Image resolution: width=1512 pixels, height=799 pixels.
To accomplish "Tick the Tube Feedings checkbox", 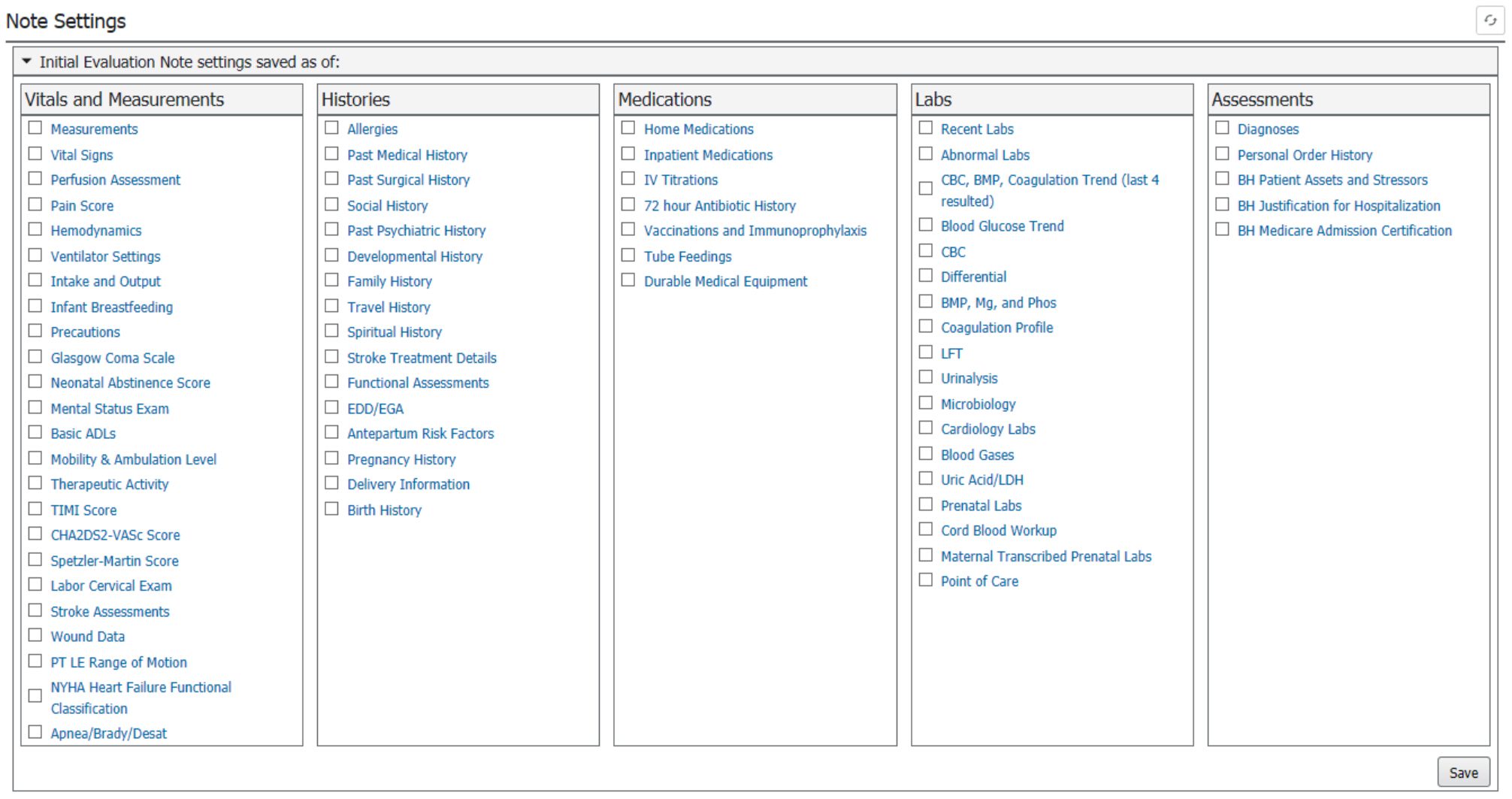I will click(628, 255).
